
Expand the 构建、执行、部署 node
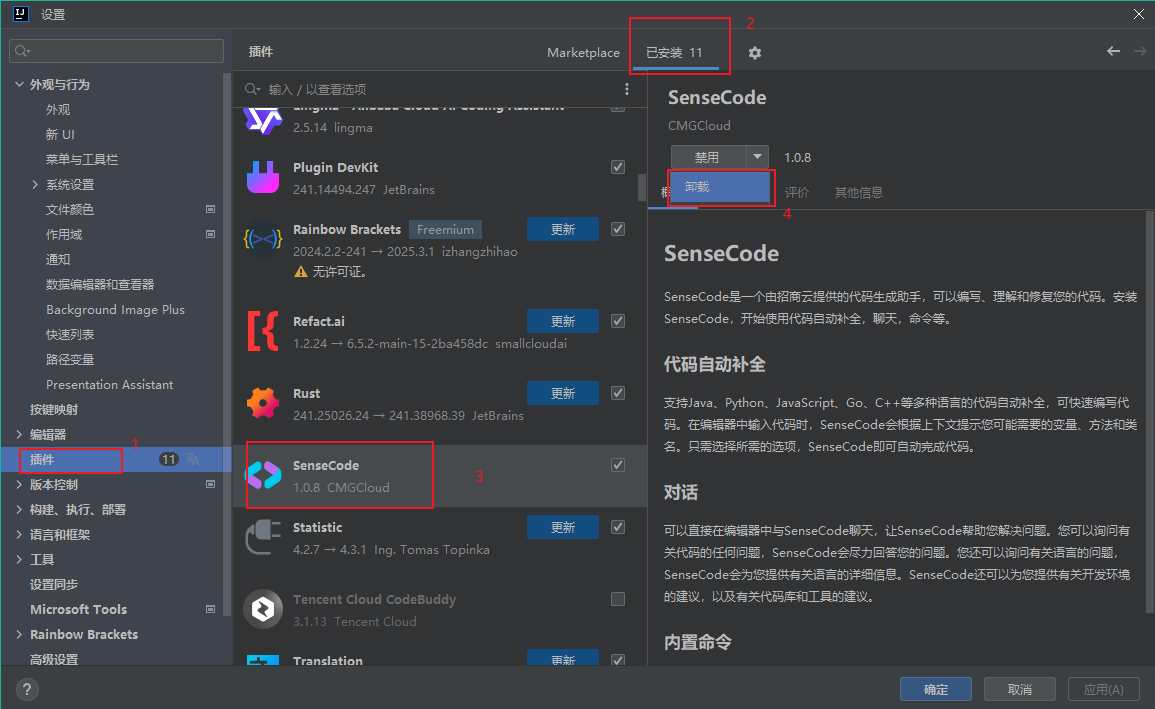(x=19, y=509)
